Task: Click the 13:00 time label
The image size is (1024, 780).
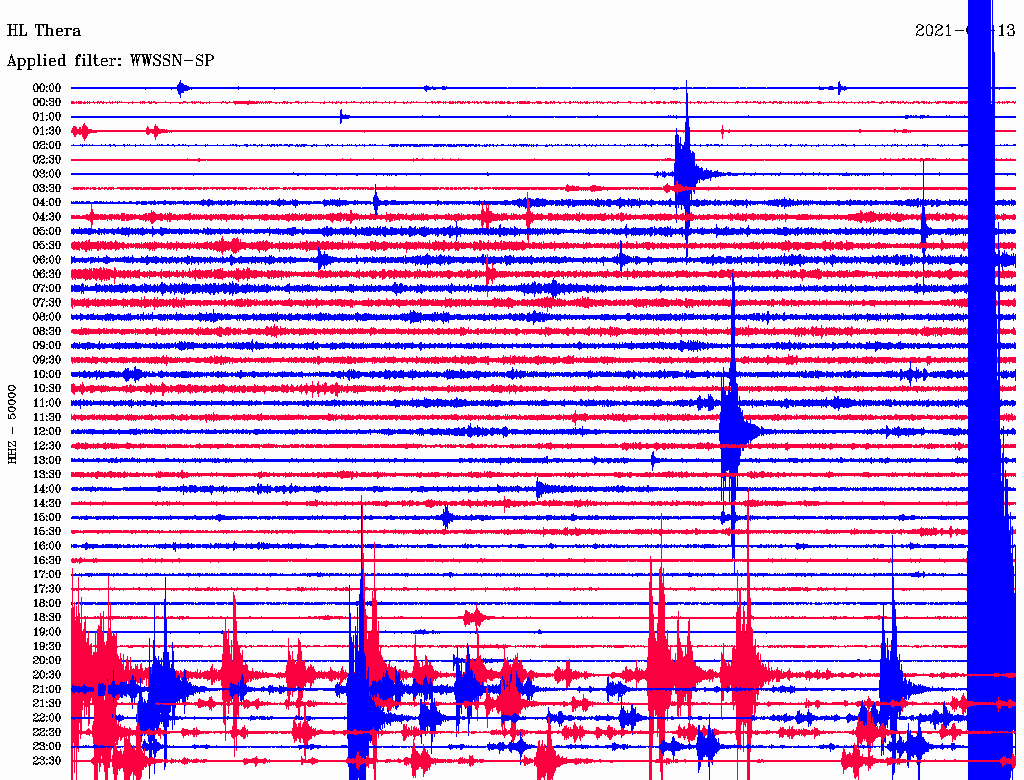Action: (x=47, y=461)
